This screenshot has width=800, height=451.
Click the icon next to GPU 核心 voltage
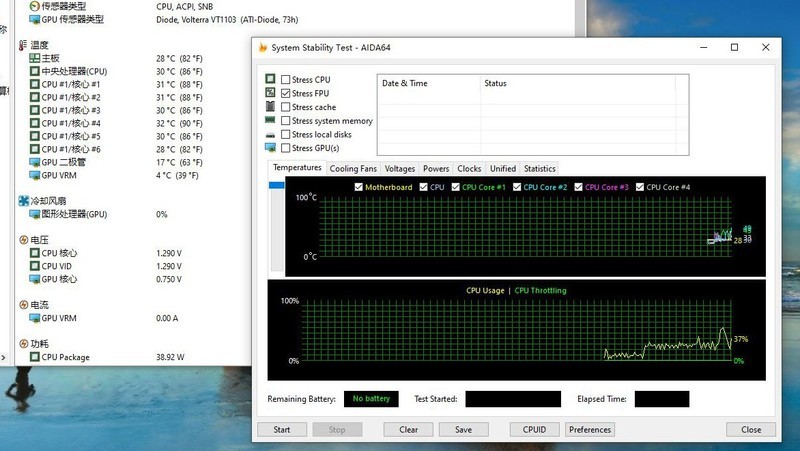[35, 279]
